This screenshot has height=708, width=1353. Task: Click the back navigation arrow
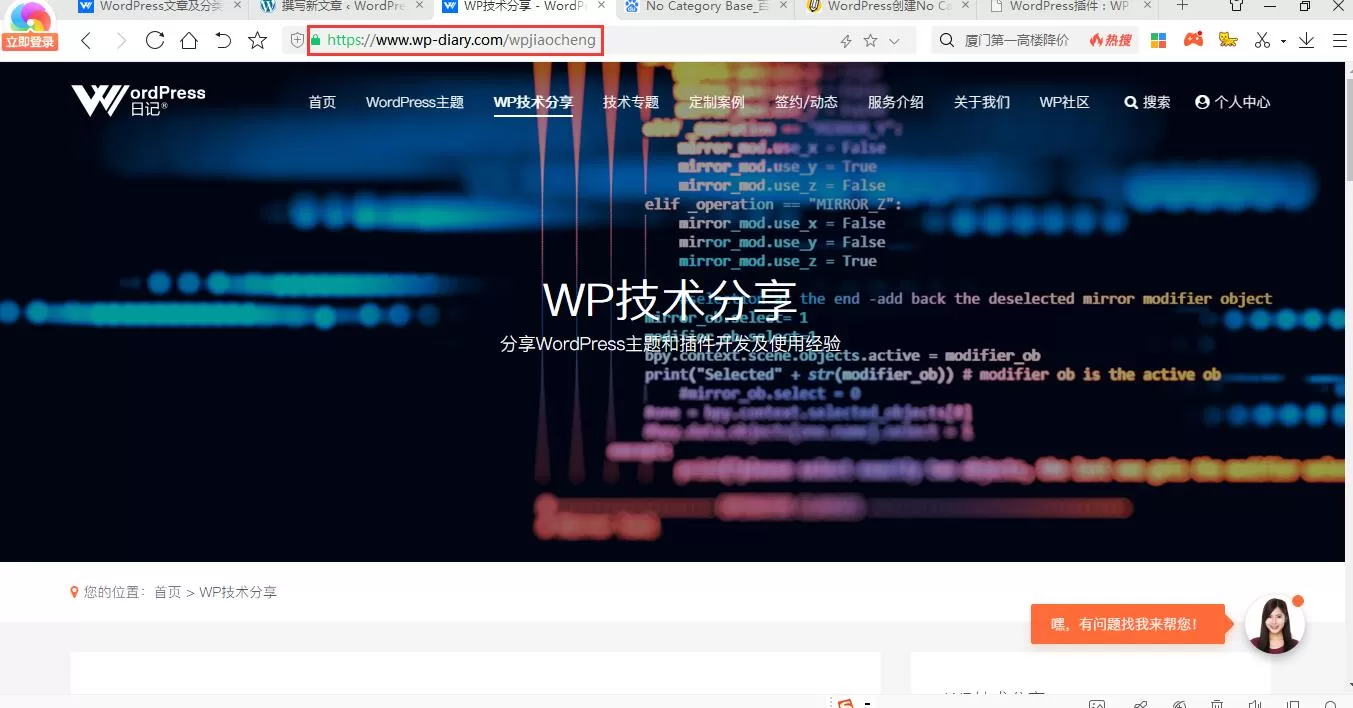86,41
